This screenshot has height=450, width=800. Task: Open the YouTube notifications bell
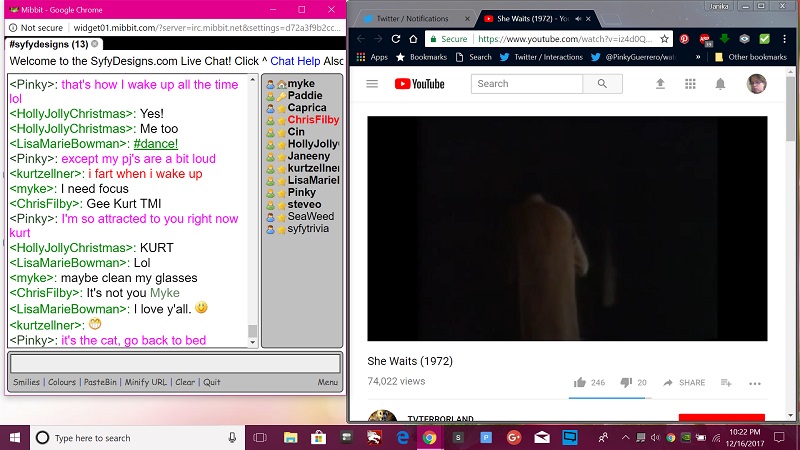coord(720,84)
